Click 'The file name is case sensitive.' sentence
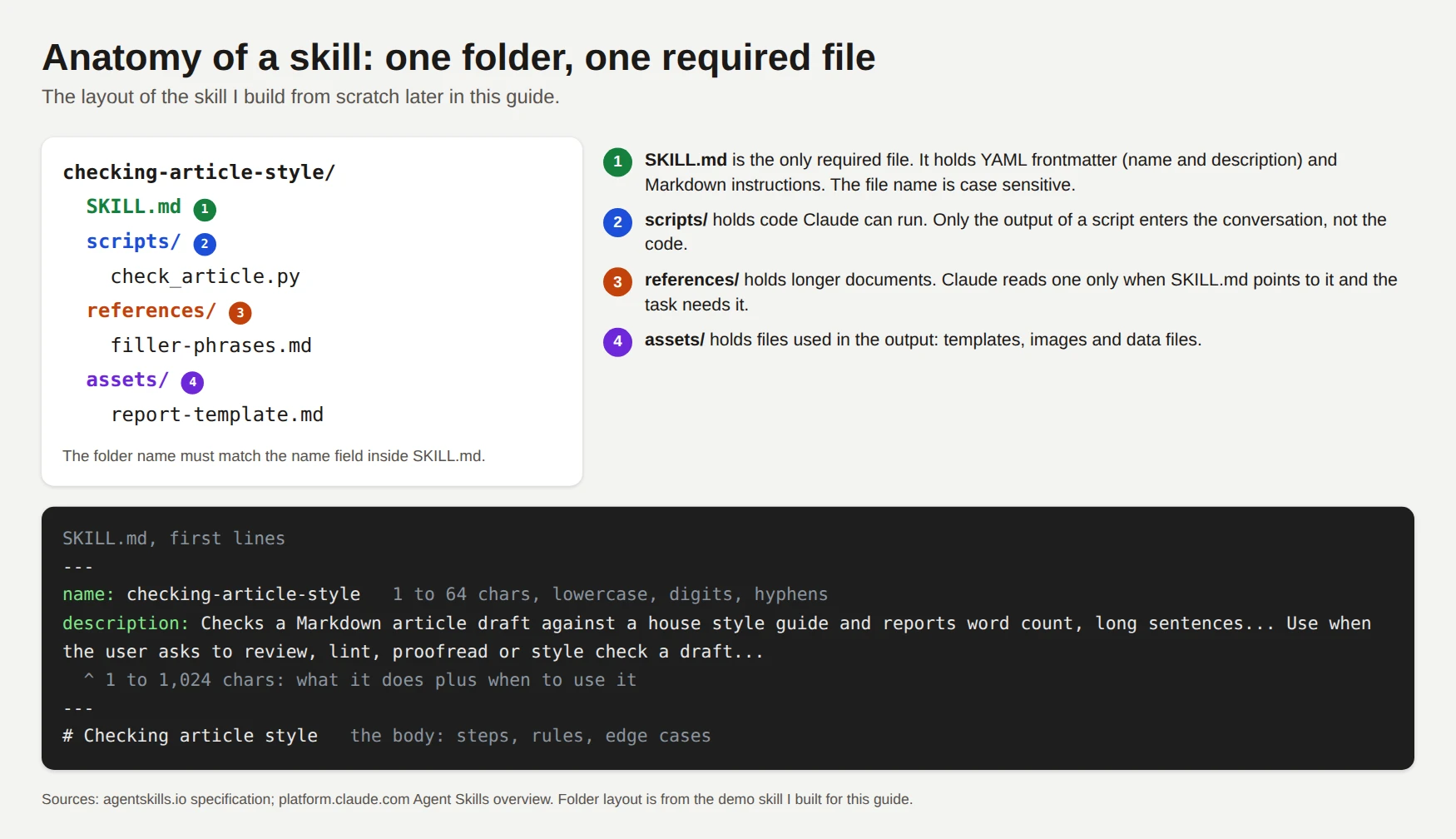This screenshot has width=1456, height=839. tap(953, 185)
